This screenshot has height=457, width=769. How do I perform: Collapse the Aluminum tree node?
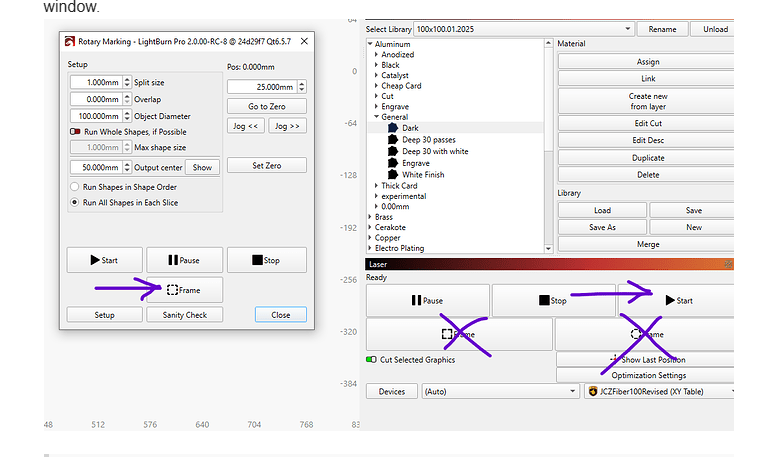pos(370,44)
